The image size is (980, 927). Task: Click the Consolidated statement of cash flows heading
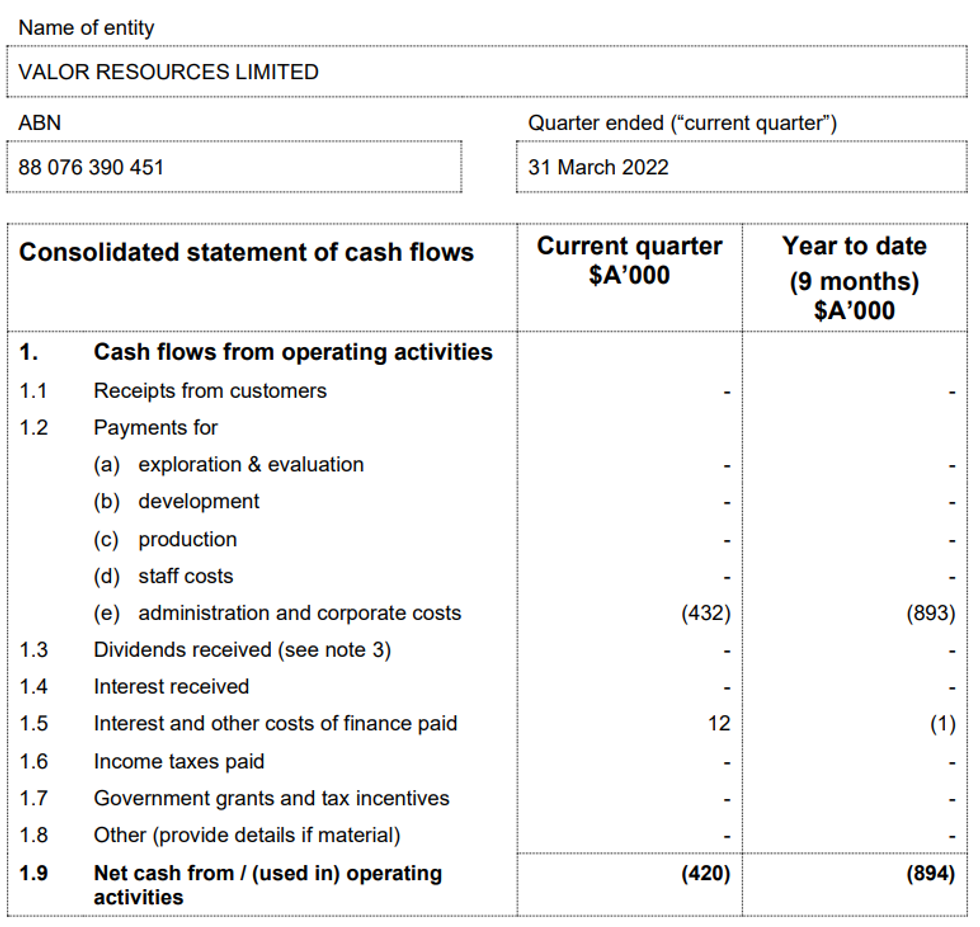(246, 253)
